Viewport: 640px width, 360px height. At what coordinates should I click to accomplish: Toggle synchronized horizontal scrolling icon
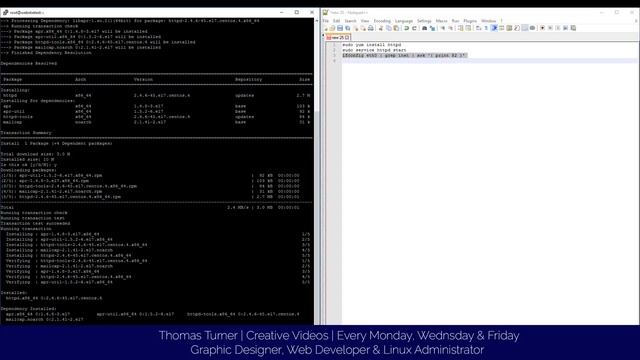[x=468, y=28]
